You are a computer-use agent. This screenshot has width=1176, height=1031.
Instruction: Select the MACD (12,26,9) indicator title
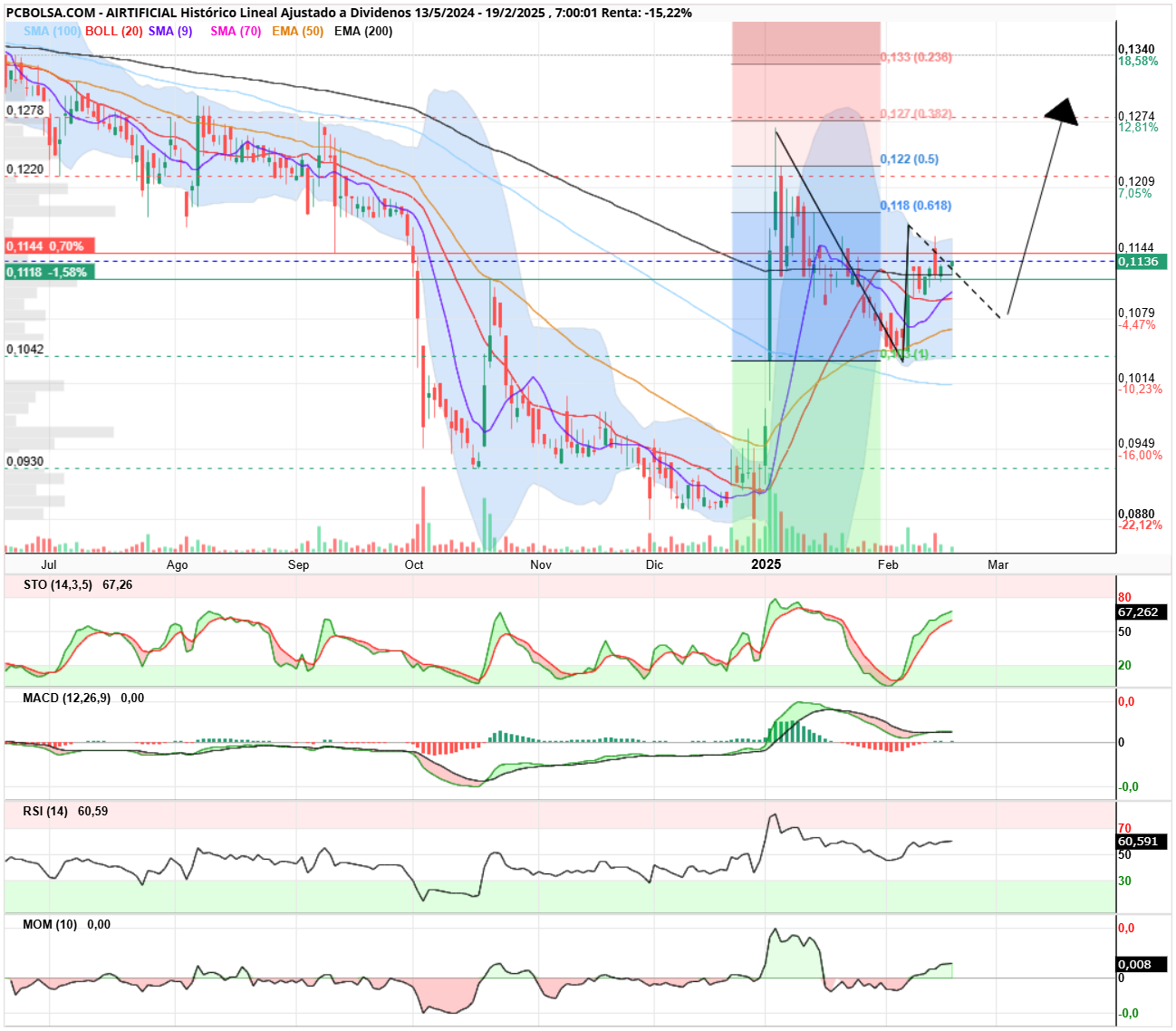point(66,699)
